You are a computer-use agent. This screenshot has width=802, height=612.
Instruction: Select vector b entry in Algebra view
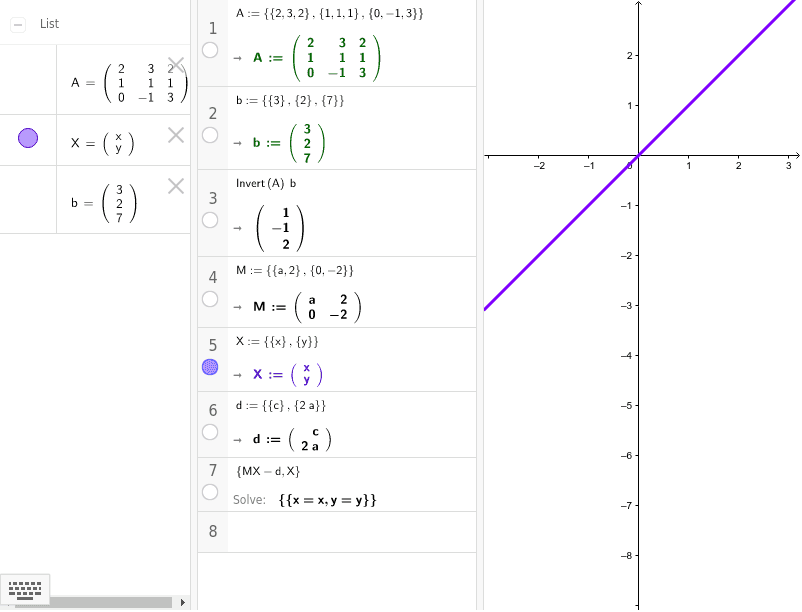(x=104, y=203)
